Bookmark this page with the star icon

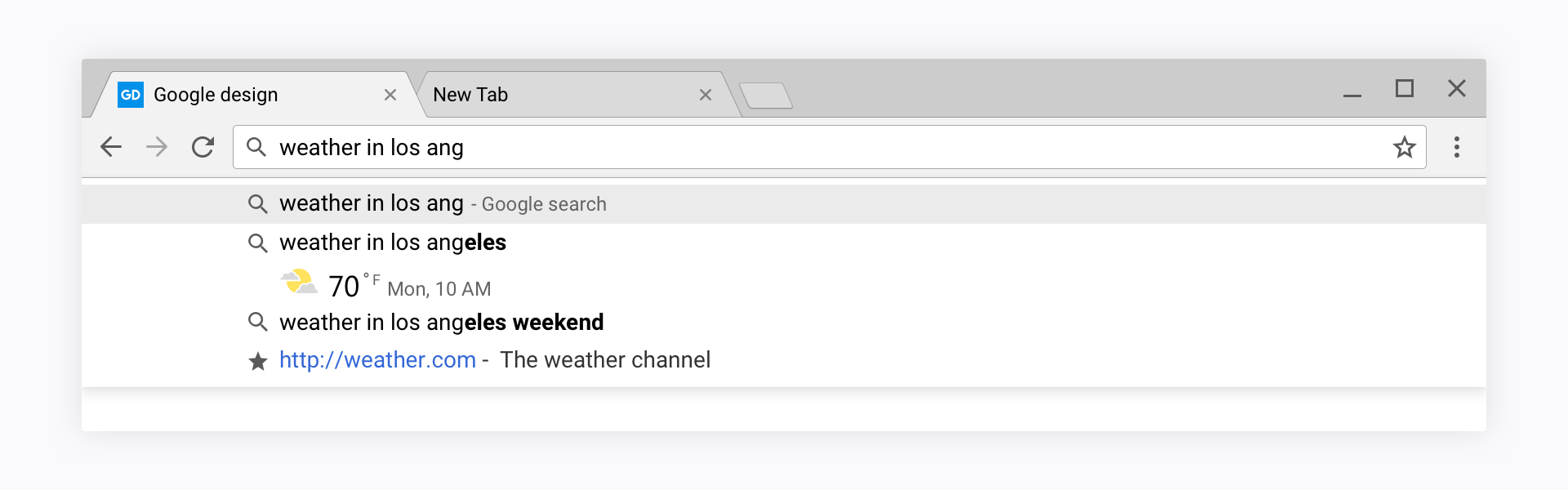(x=1404, y=147)
